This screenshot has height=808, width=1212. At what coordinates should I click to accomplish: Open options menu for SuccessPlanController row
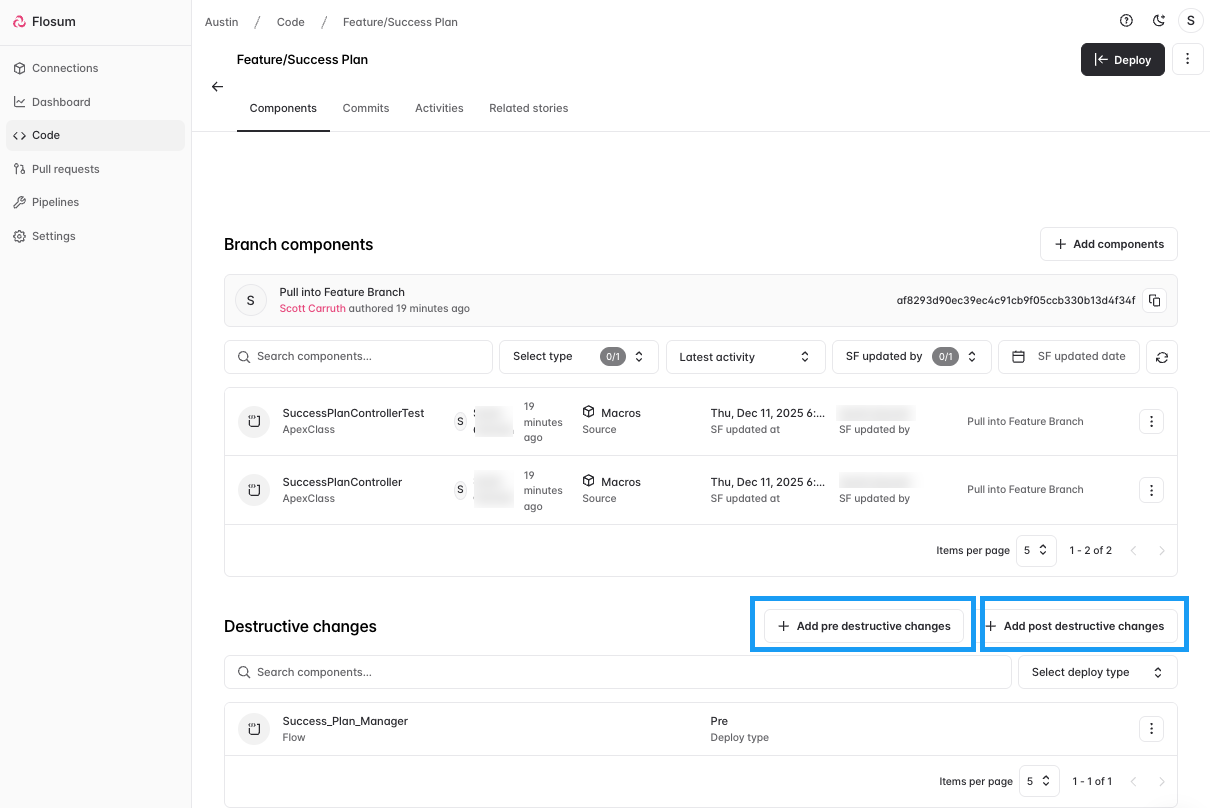pos(1151,490)
